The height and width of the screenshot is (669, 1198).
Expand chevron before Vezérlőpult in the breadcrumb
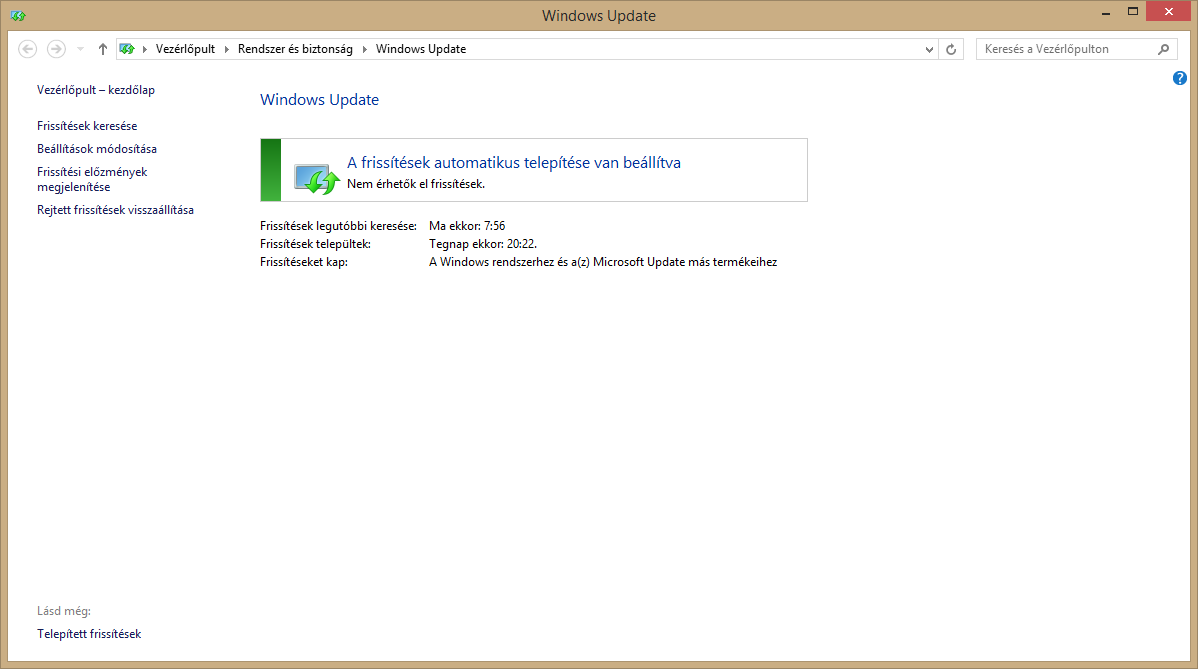144,49
